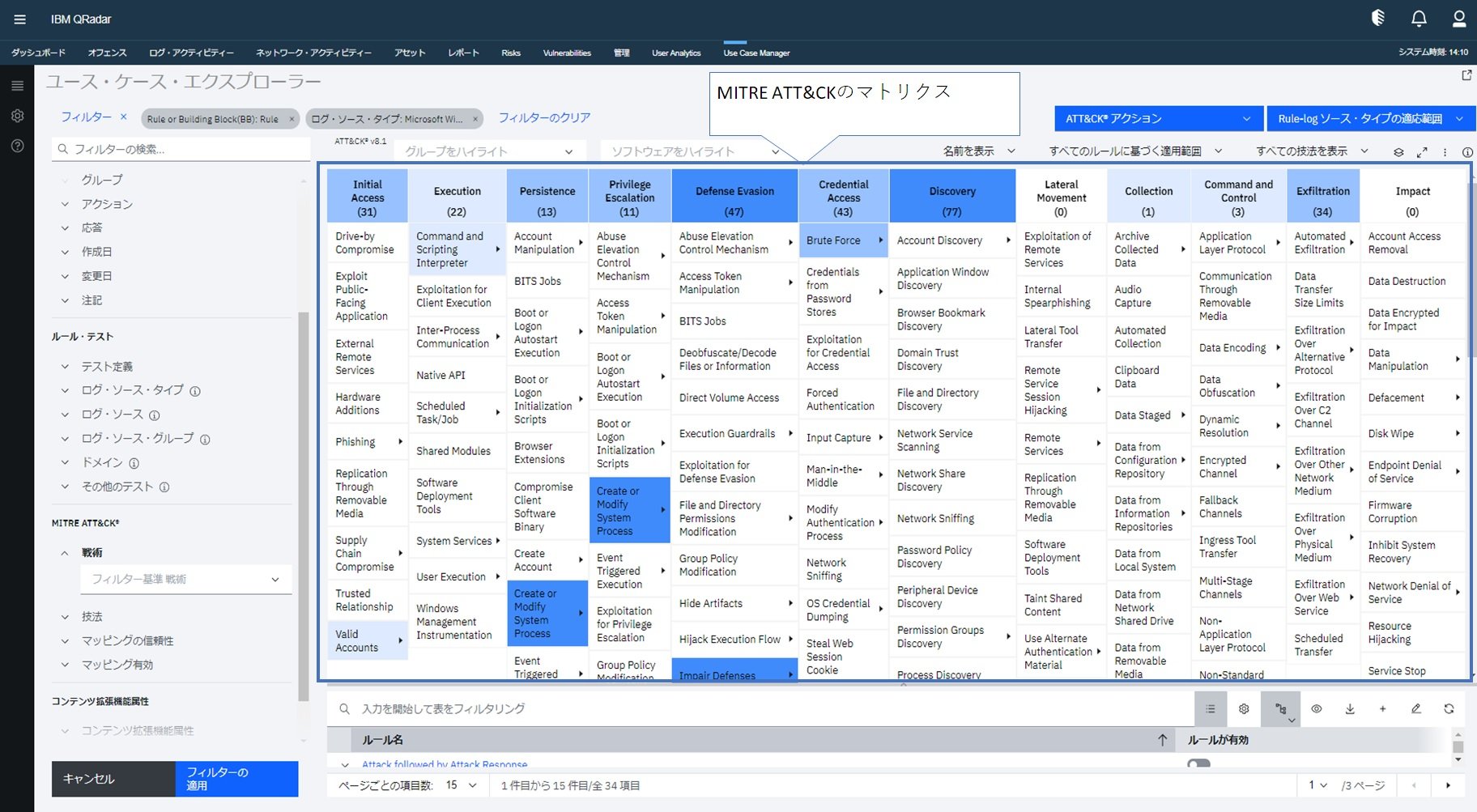Click the eye icon in table toolbar

pyautogui.click(x=1317, y=709)
